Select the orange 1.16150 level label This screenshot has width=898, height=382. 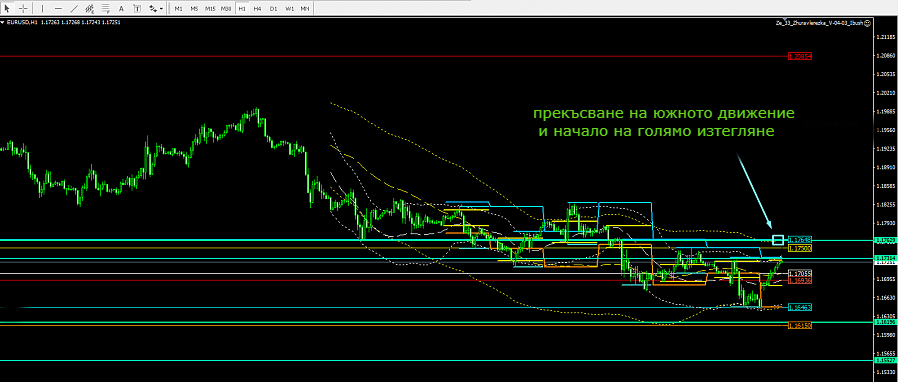(x=799, y=325)
